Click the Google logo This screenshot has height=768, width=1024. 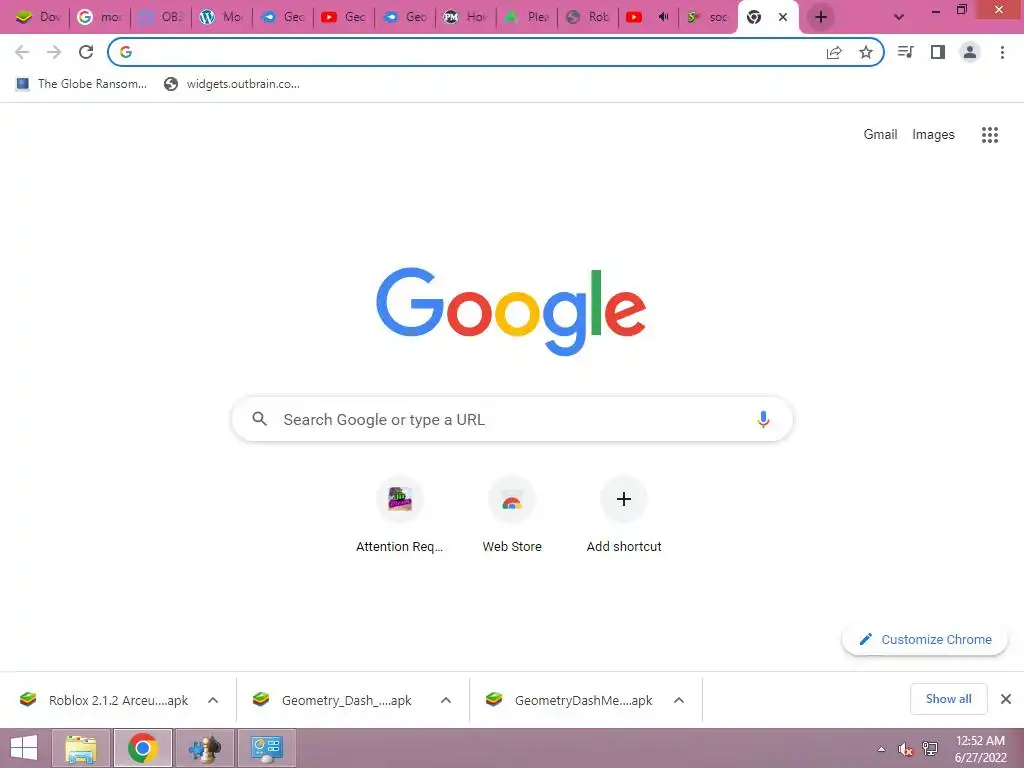click(x=511, y=312)
